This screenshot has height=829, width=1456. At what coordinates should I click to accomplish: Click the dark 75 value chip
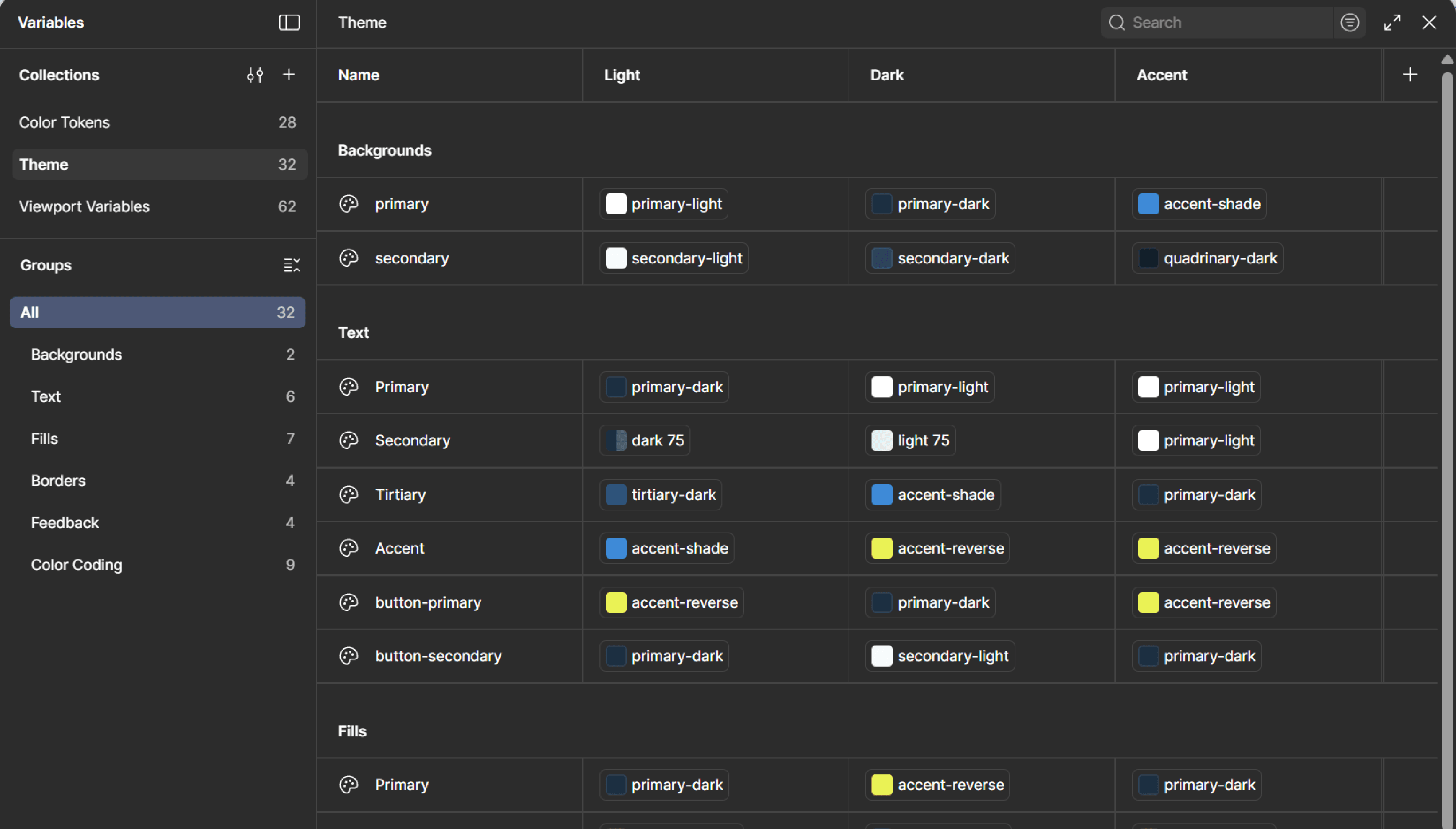(x=644, y=440)
